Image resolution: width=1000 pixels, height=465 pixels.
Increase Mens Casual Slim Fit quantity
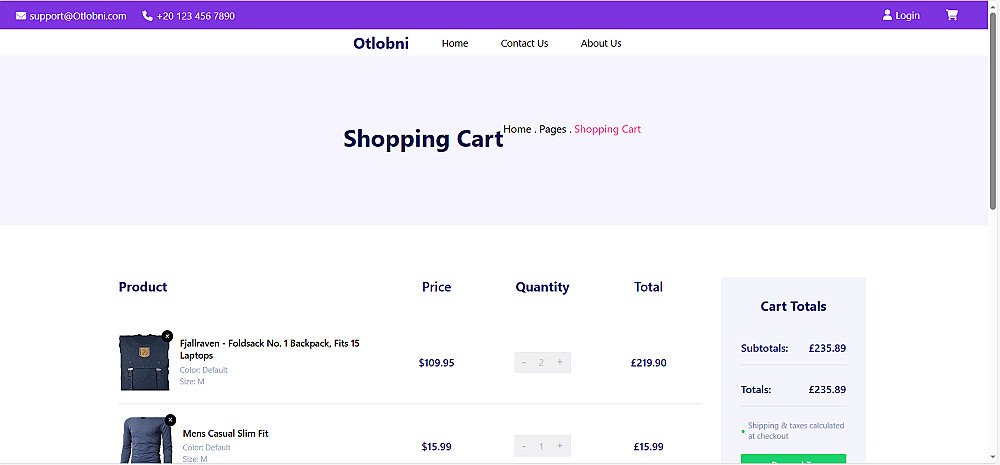click(559, 446)
